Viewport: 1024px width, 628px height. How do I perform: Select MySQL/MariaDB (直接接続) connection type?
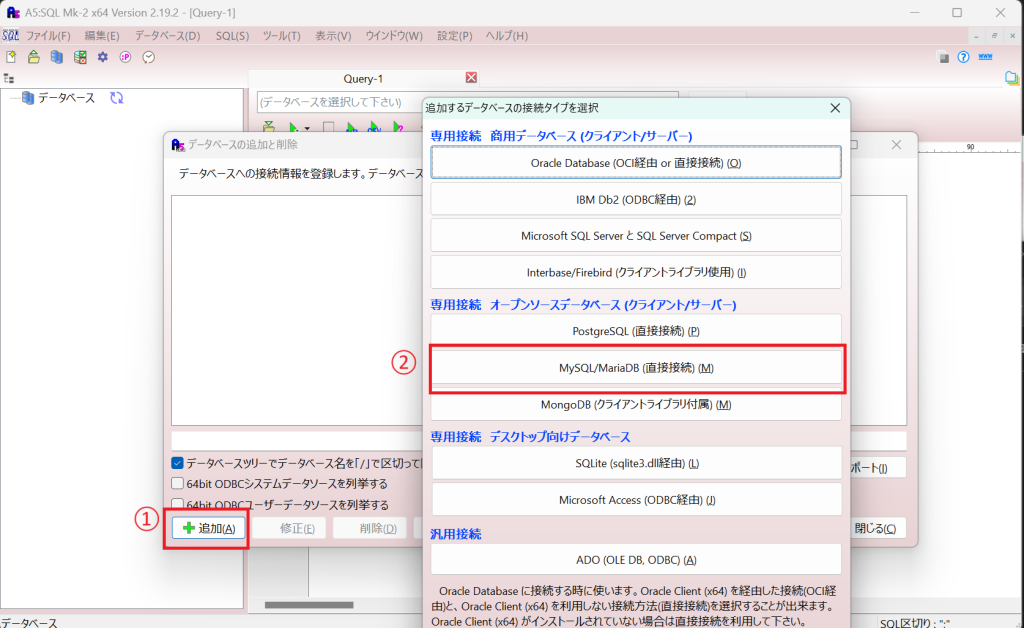point(636,368)
